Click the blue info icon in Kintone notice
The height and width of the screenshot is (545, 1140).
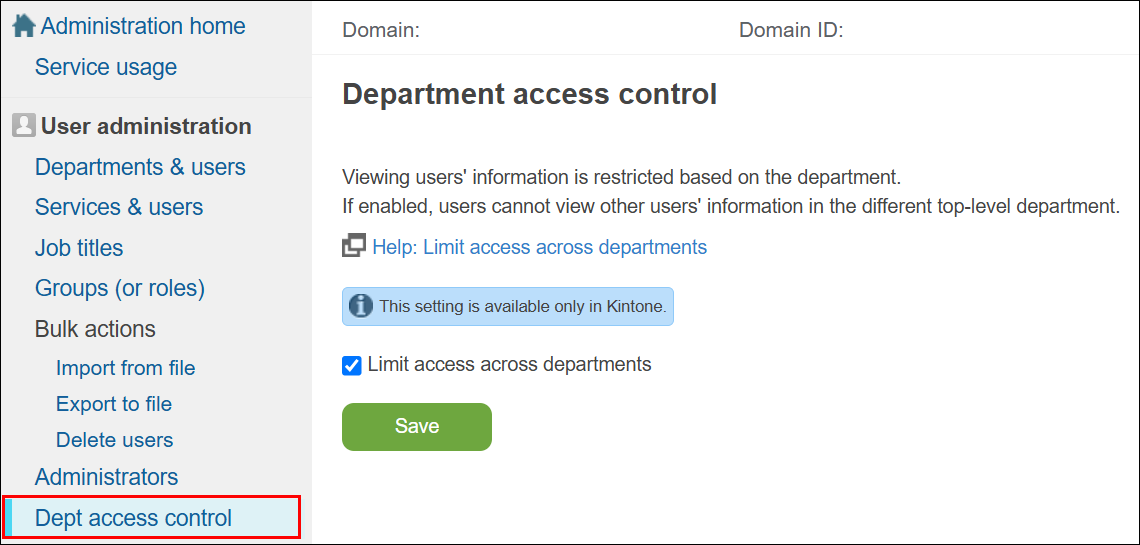[x=361, y=307]
